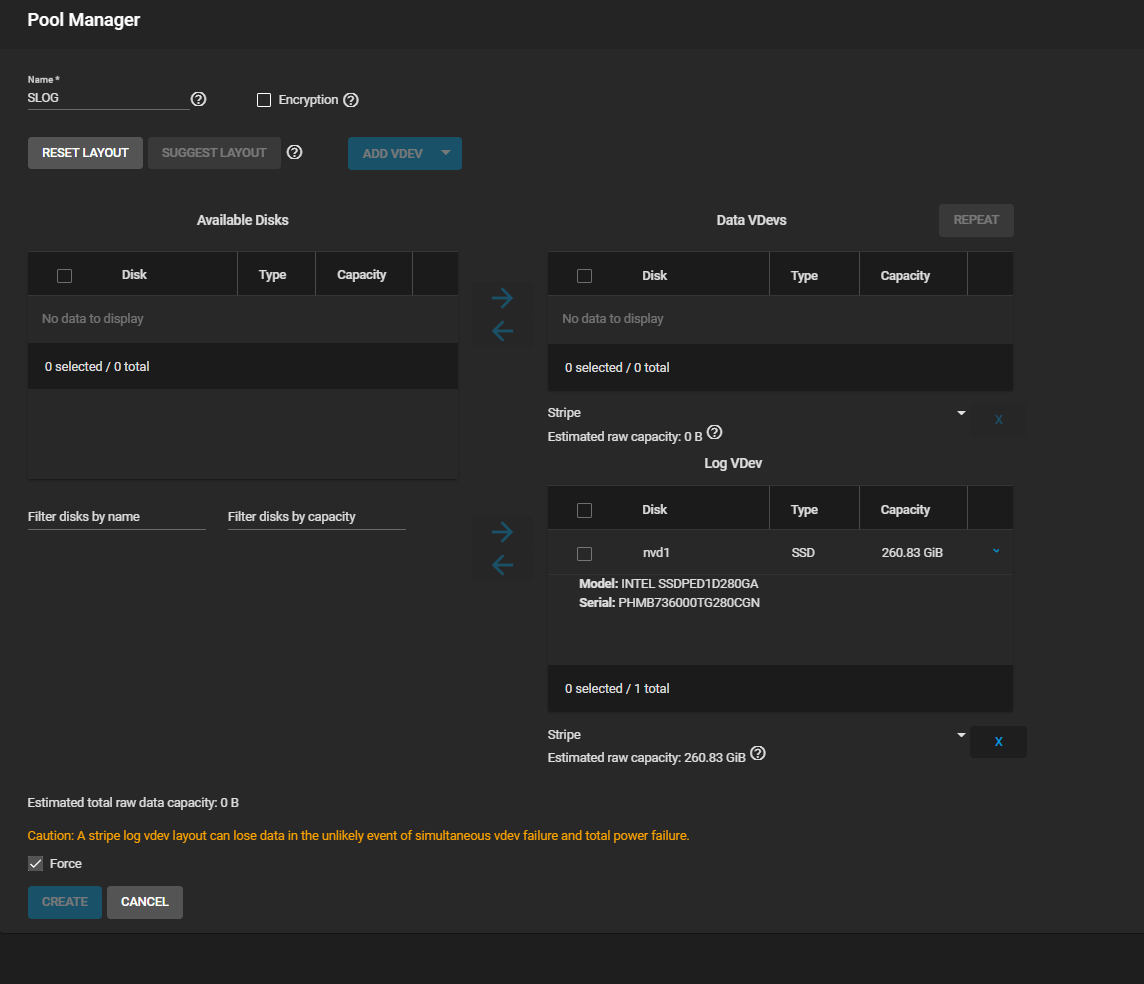The height and width of the screenshot is (984, 1144).
Task: Cancel the pool creation
Action: pyautogui.click(x=144, y=902)
